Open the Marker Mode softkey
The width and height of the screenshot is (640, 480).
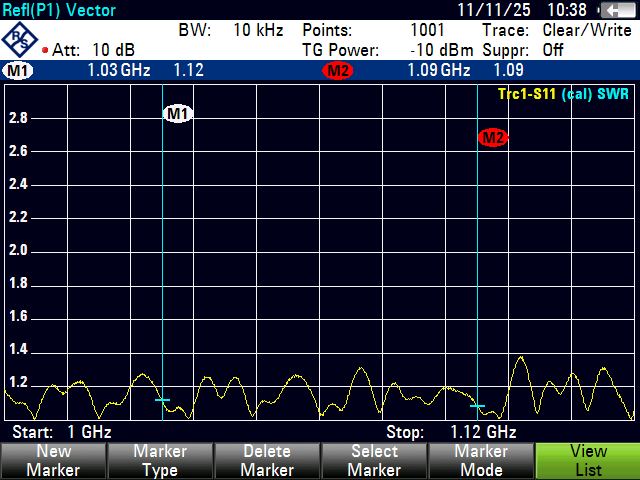coord(481,461)
